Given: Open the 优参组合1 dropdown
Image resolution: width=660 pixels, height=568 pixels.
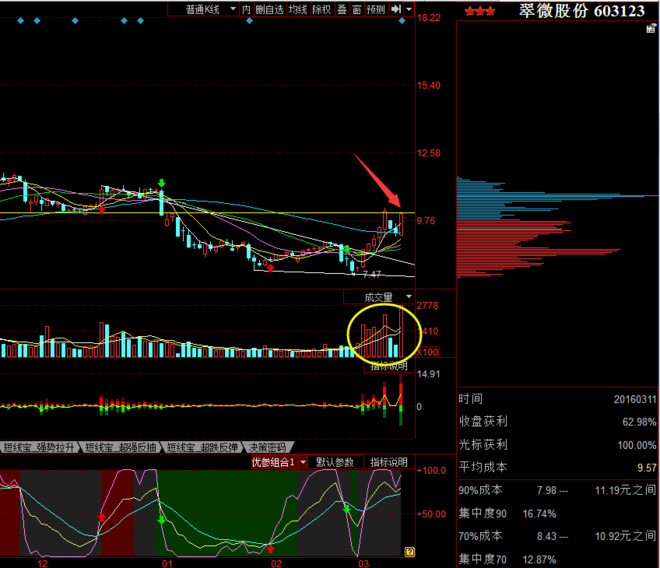Looking at the screenshot, I should pyautogui.click(x=279, y=462).
